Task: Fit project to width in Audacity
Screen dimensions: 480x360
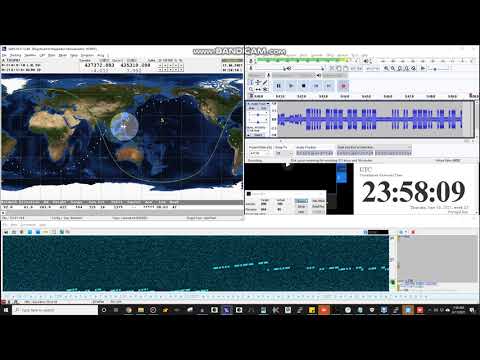Action: point(407,68)
